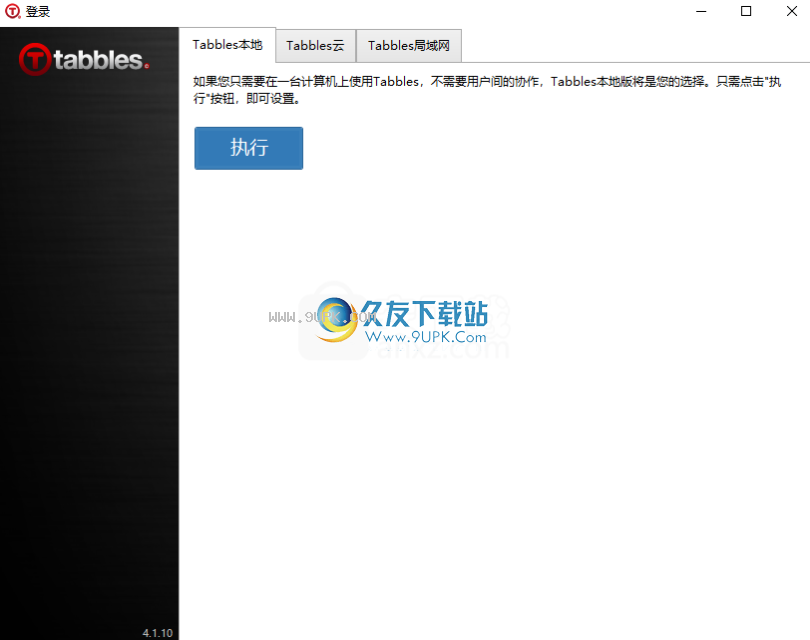Viewport: 810px width, 640px height.
Task: Click the Www.9UPK.Com watermark link
Action: [x=426, y=337]
